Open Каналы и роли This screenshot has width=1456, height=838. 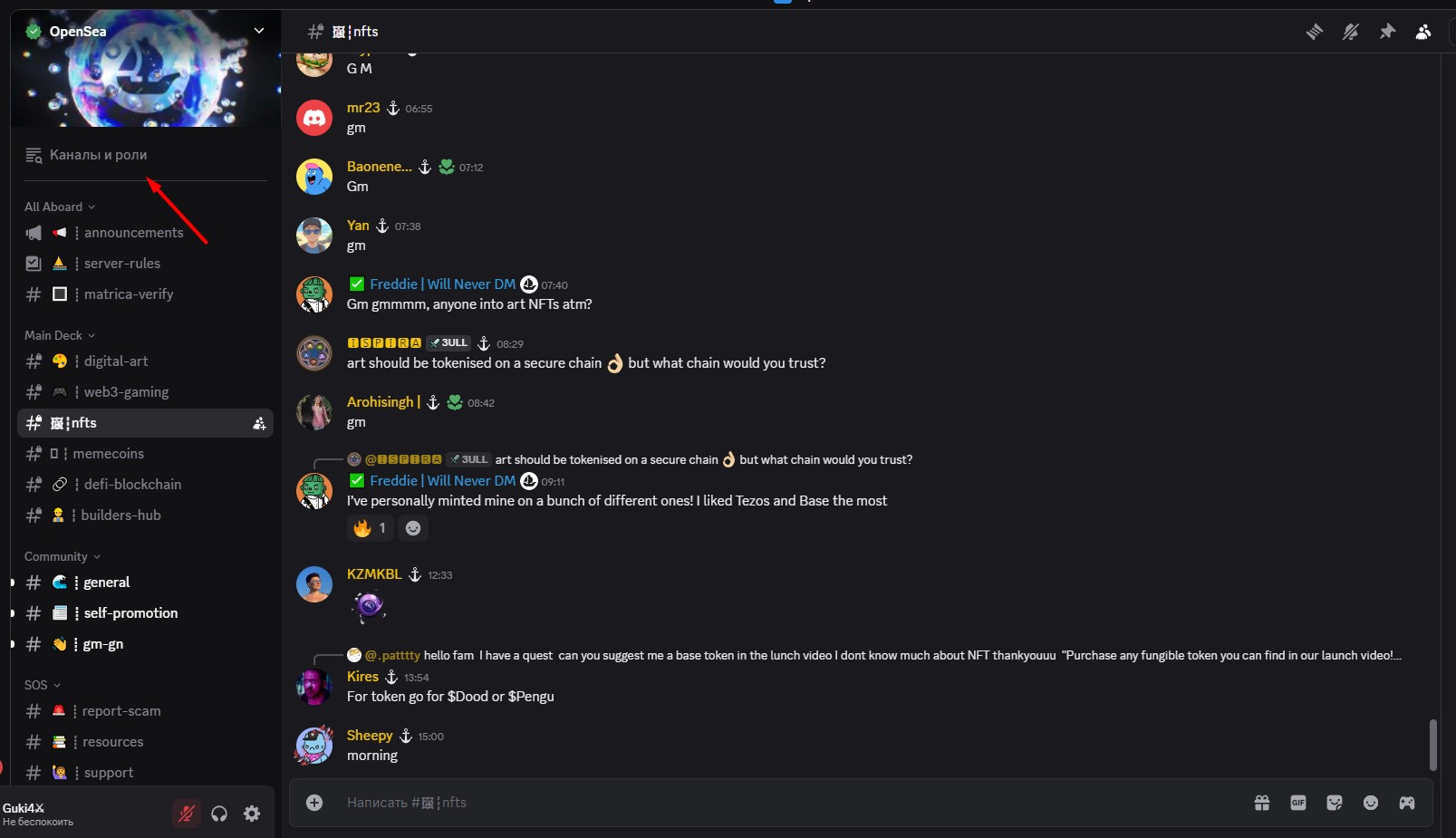tap(98, 155)
